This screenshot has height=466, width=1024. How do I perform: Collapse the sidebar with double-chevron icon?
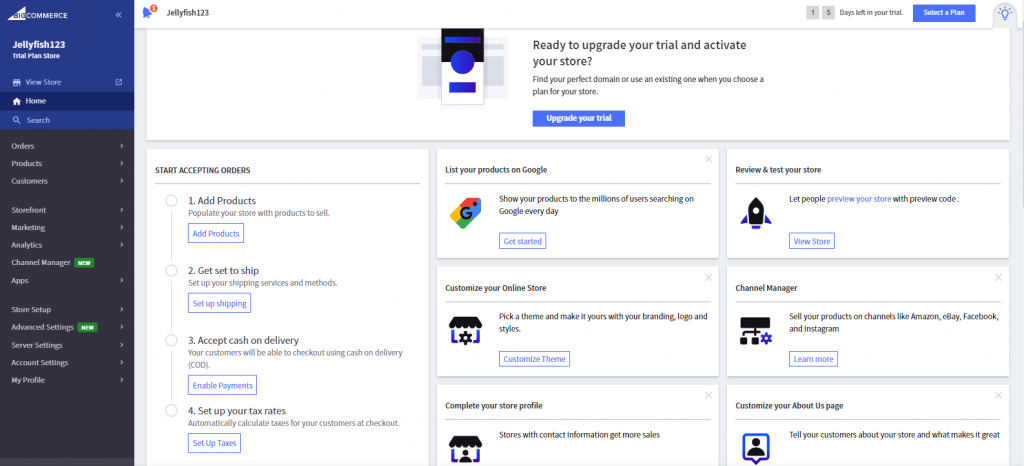119,15
